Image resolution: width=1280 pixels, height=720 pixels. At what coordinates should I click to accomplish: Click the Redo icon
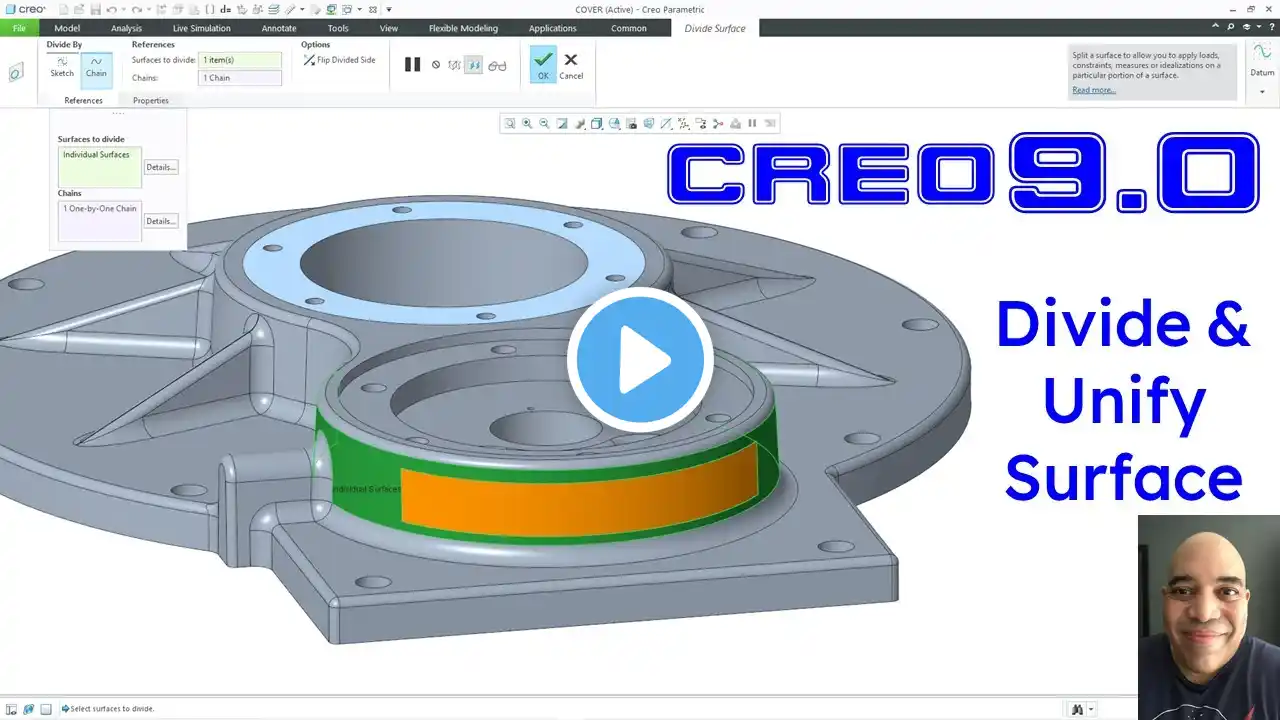(x=137, y=9)
